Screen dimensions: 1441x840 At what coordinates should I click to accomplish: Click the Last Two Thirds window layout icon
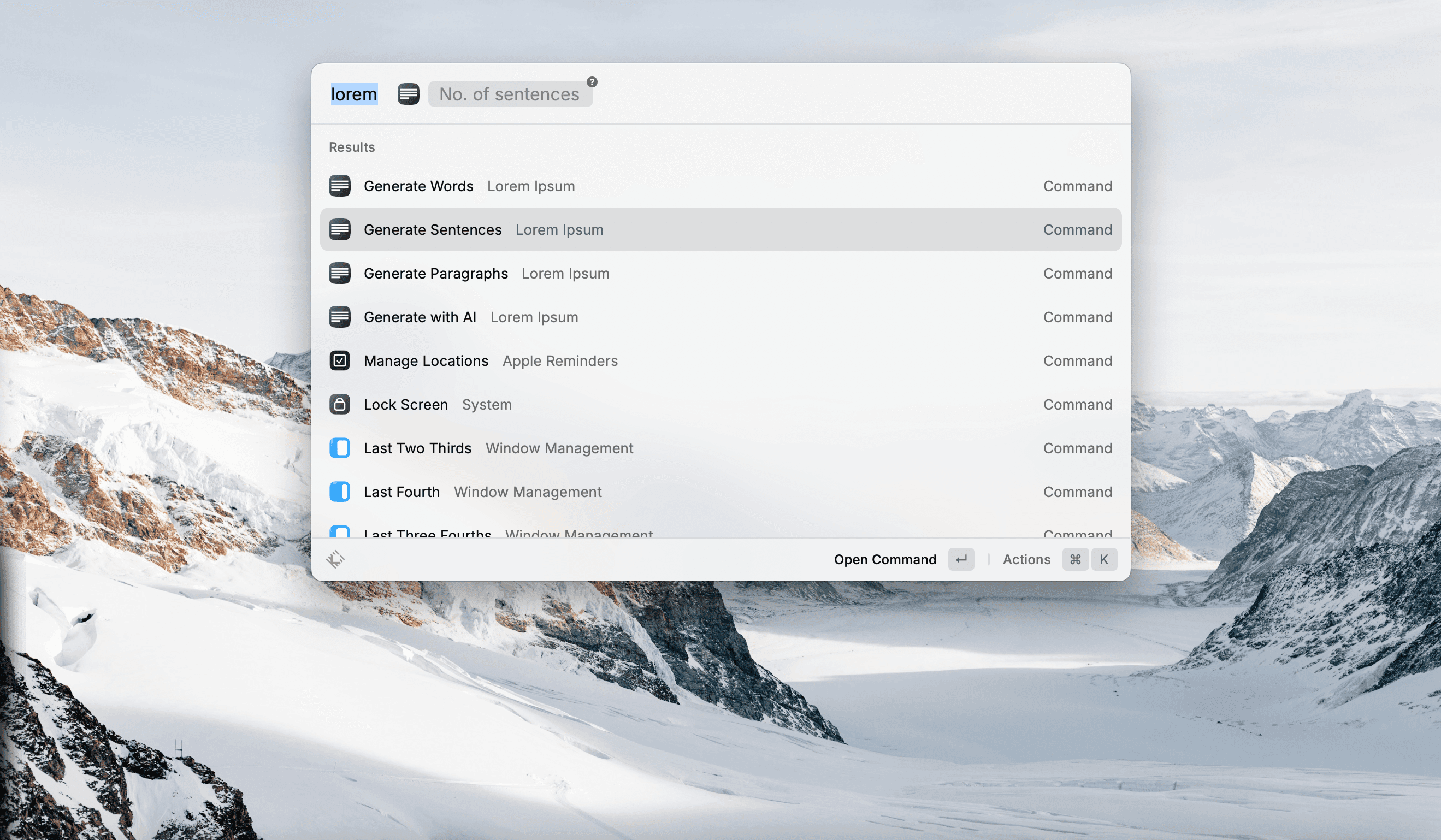click(x=340, y=448)
